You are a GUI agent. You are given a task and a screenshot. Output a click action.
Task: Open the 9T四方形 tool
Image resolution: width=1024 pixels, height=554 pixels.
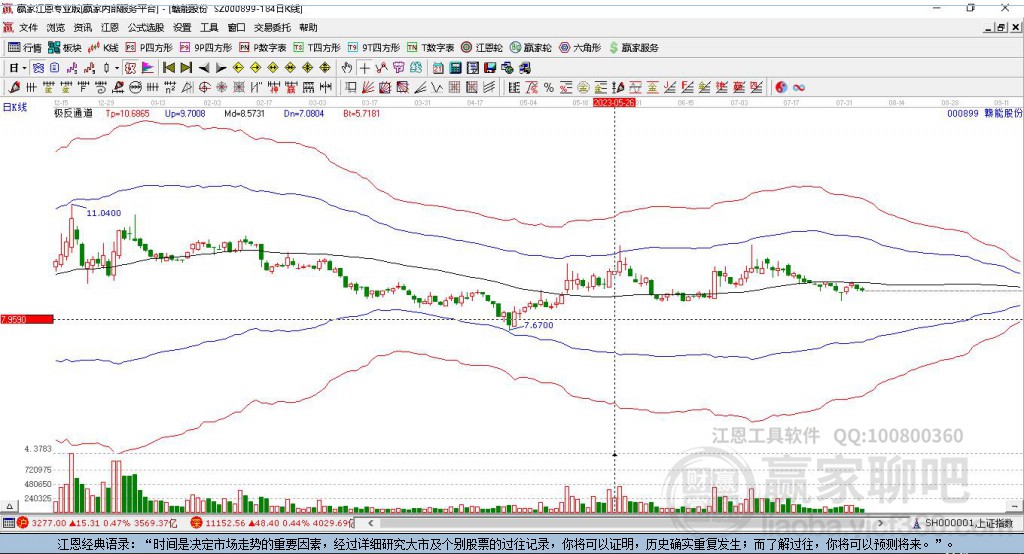pyautogui.click(x=374, y=48)
